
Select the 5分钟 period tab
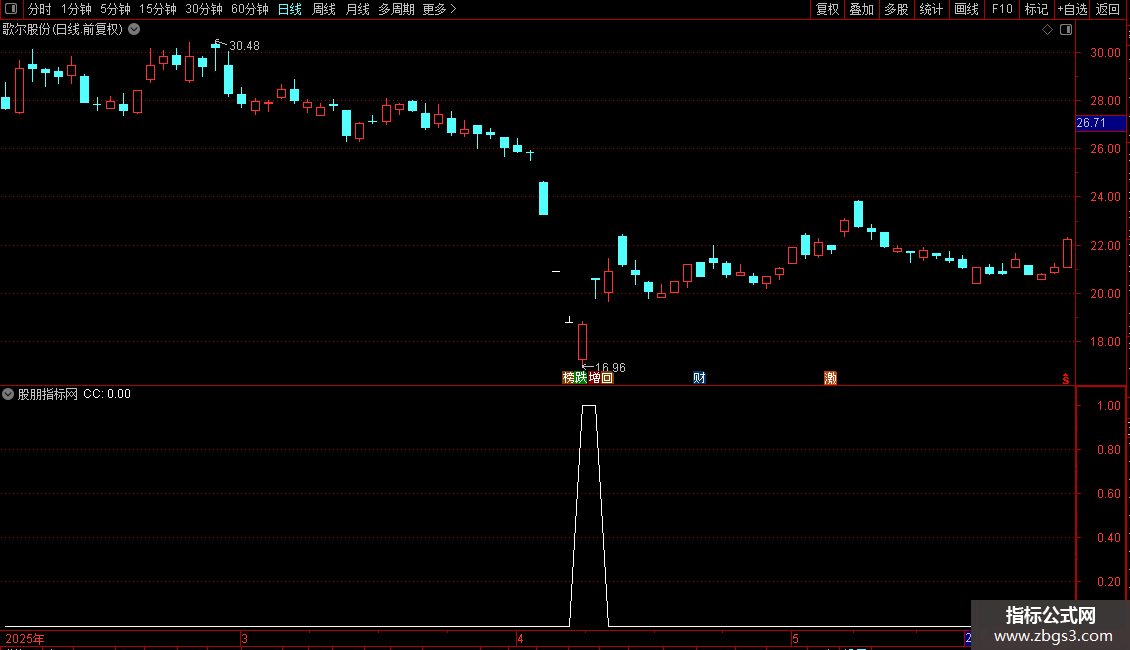coord(115,9)
